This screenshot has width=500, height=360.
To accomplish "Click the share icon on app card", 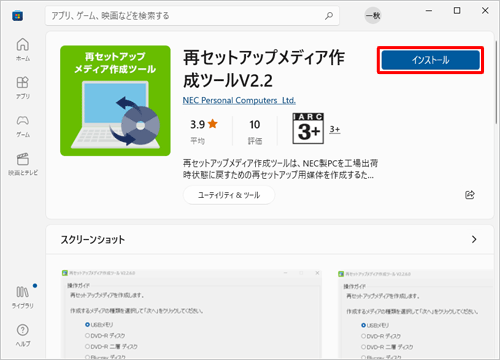I will click(x=470, y=195).
